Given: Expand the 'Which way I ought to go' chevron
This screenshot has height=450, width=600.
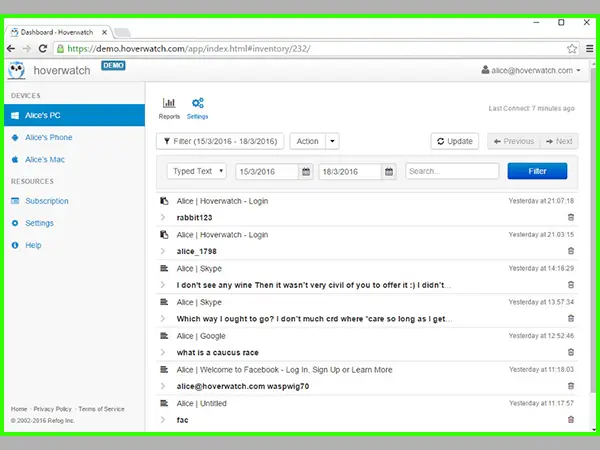Looking at the screenshot, I should coord(163,318).
